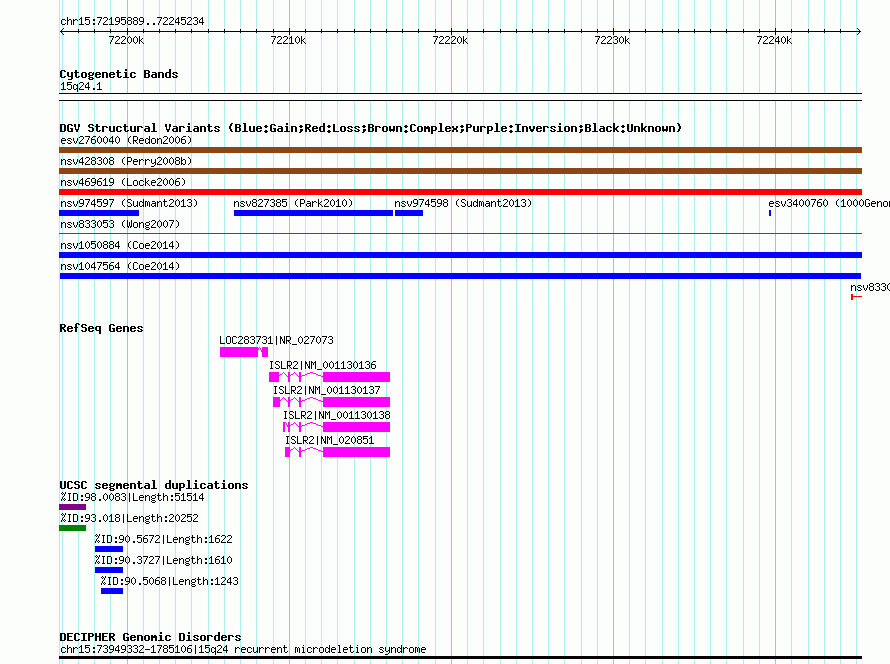Image resolution: width=890 pixels, height=664 pixels.
Task: Click the LOC283731|NR_027073 gene glyph
Action: [x=244, y=352]
